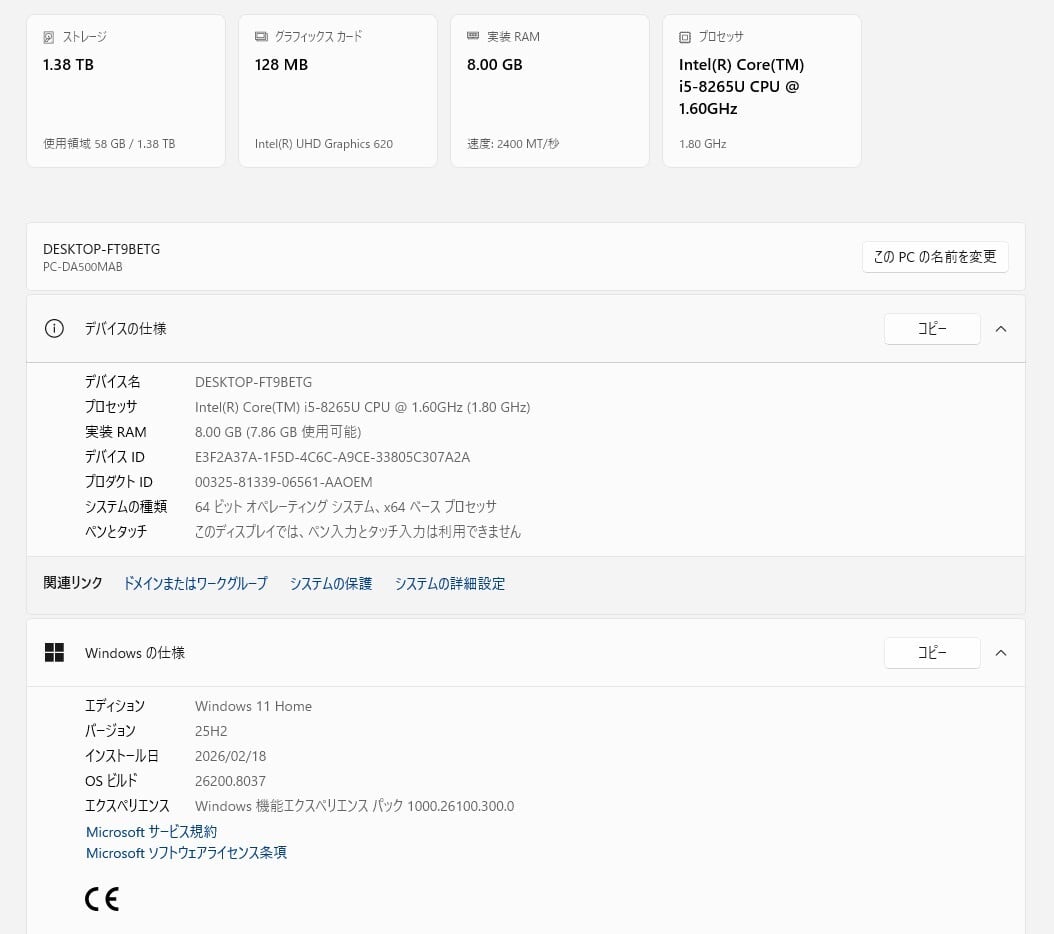Click the storage icon in the ストレージ card
1054x934 pixels.
coord(49,37)
